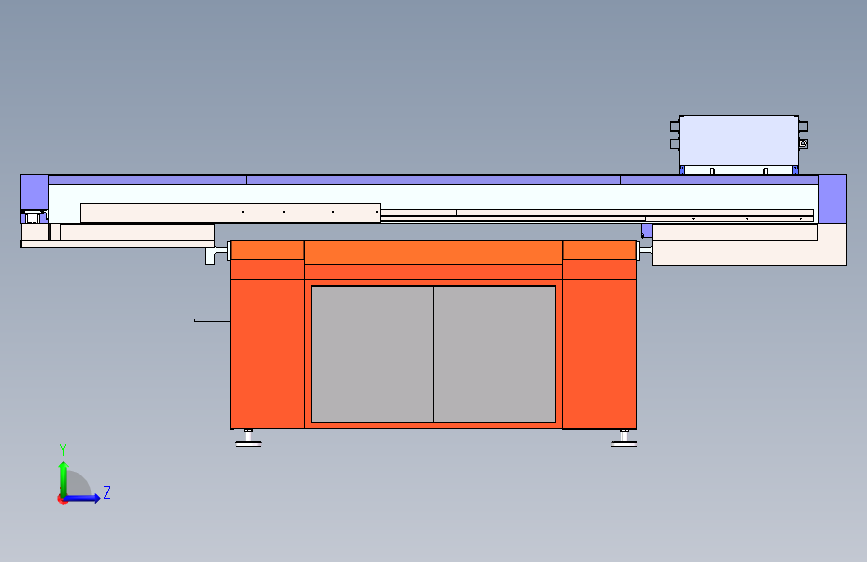The height and width of the screenshot is (562, 867).
Task: Click the green Y axis arrow of the triad
Action: click(63, 478)
